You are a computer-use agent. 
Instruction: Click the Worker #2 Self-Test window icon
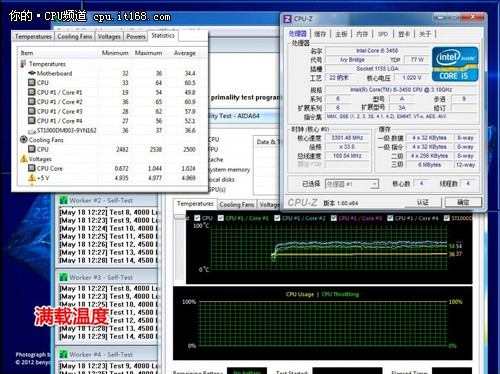click(63, 200)
